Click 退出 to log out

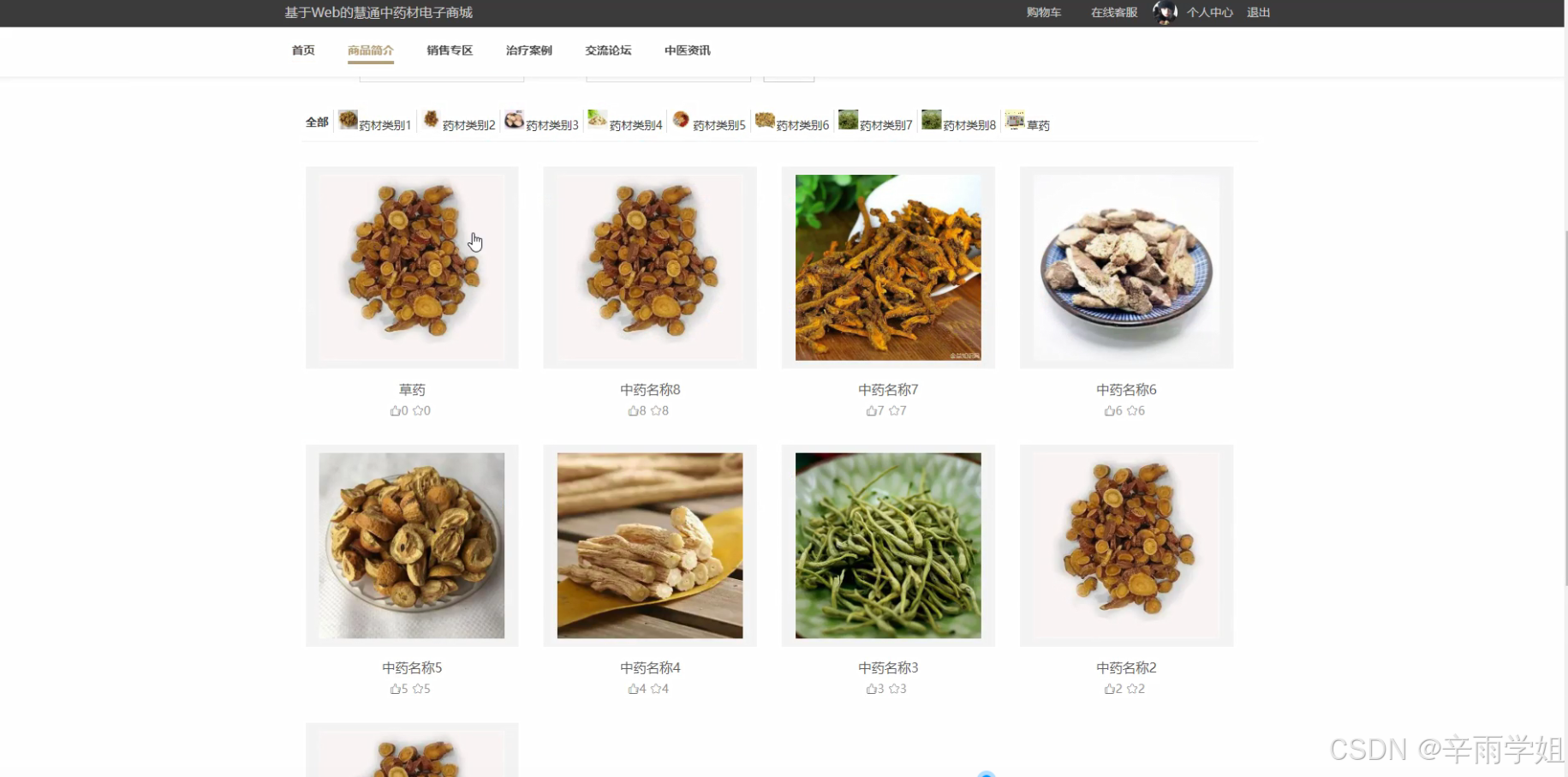click(1258, 12)
